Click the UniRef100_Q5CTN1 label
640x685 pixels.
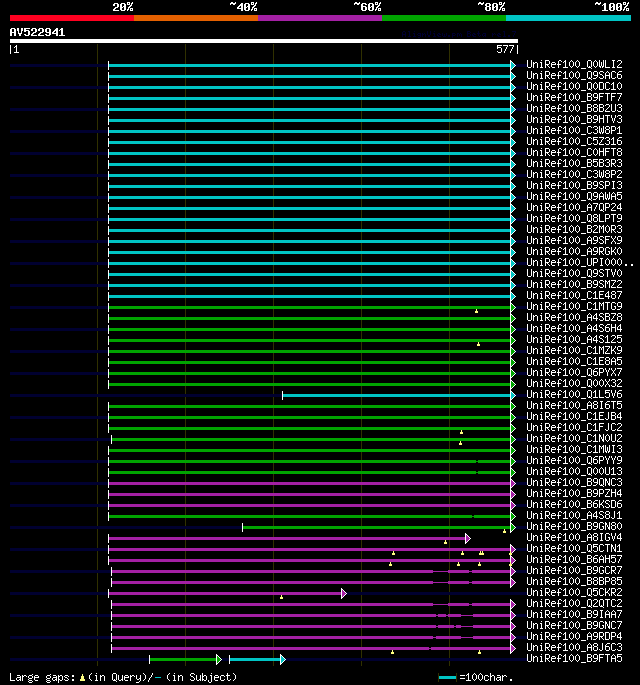point(574,549)
